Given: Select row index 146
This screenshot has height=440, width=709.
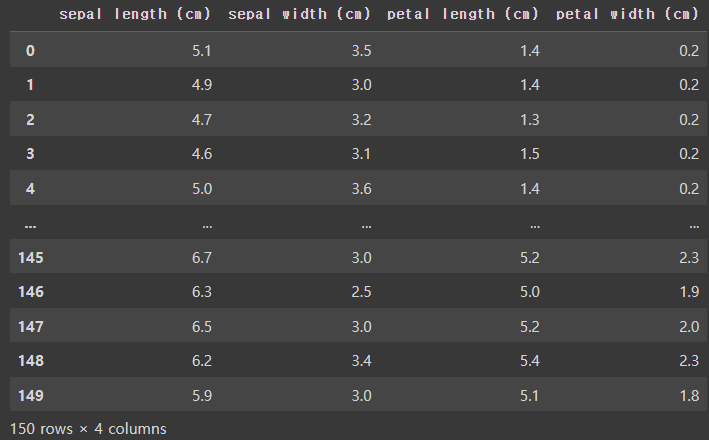Looking at the screenshot, I should coord(31,292).
